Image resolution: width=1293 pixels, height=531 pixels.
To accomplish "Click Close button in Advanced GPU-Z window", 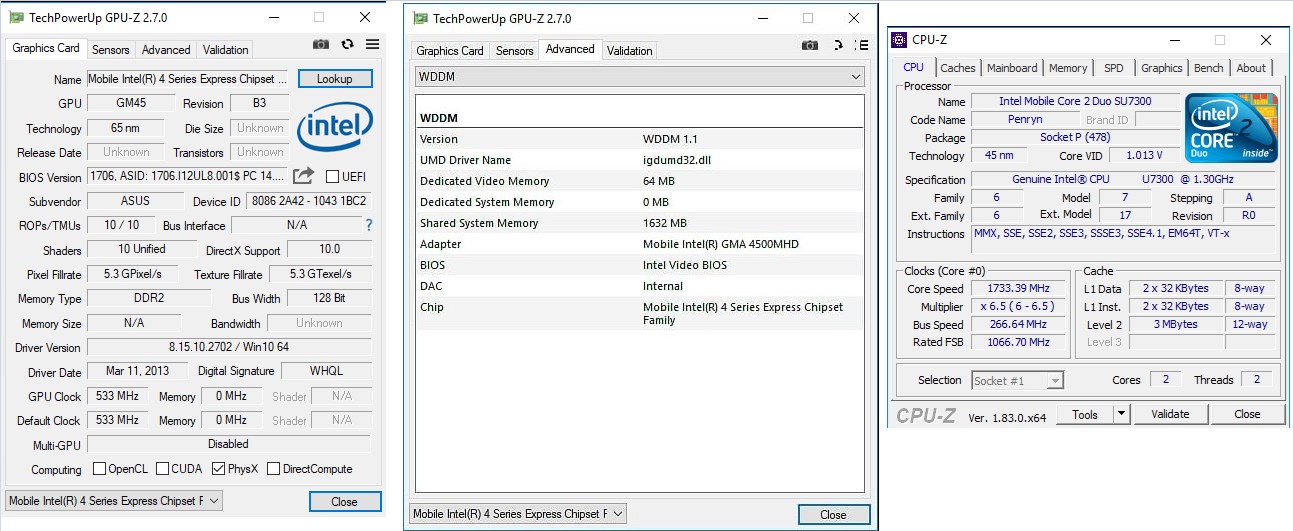I will click(x=833, y=514).
